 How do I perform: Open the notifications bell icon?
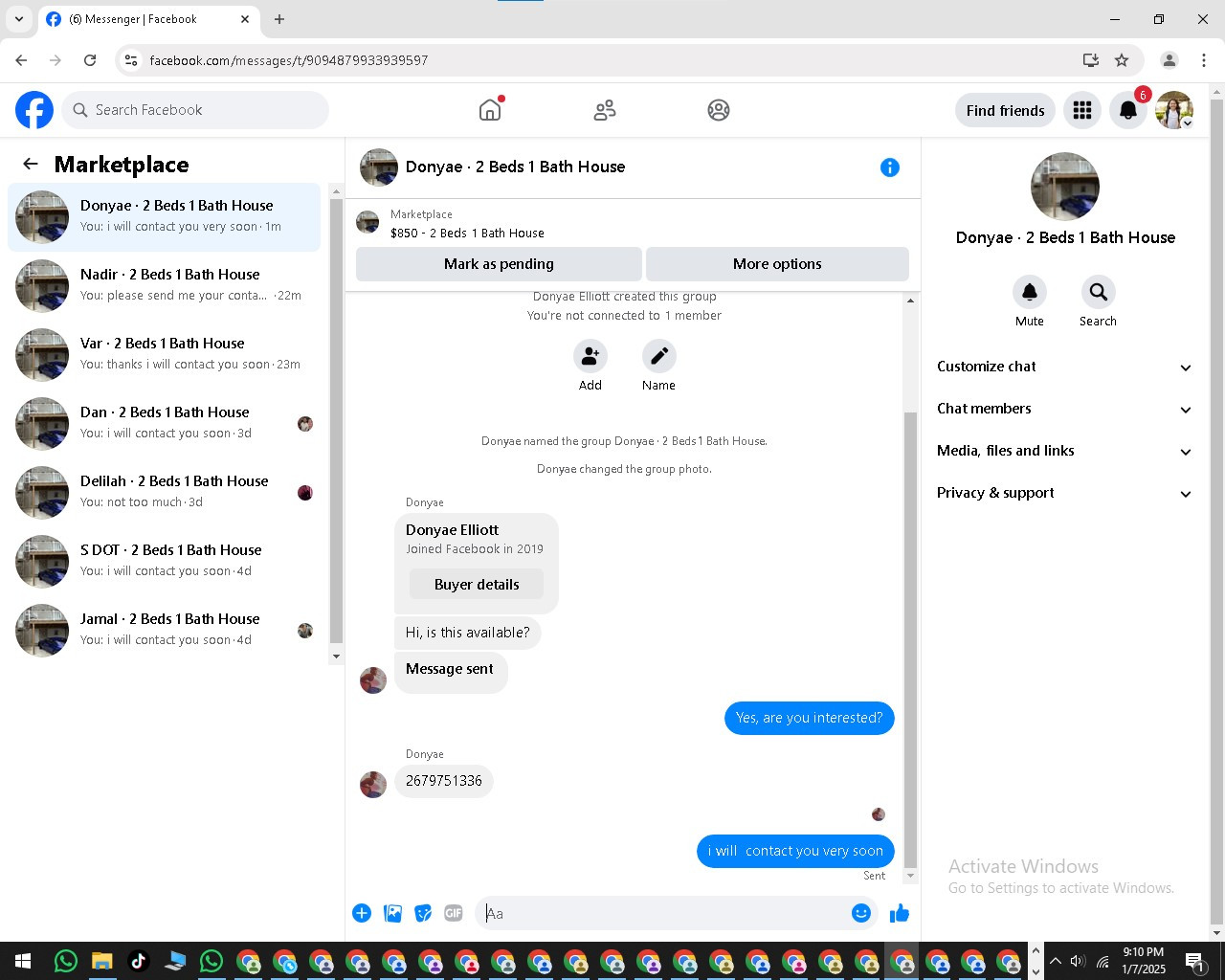(1128, 110)
